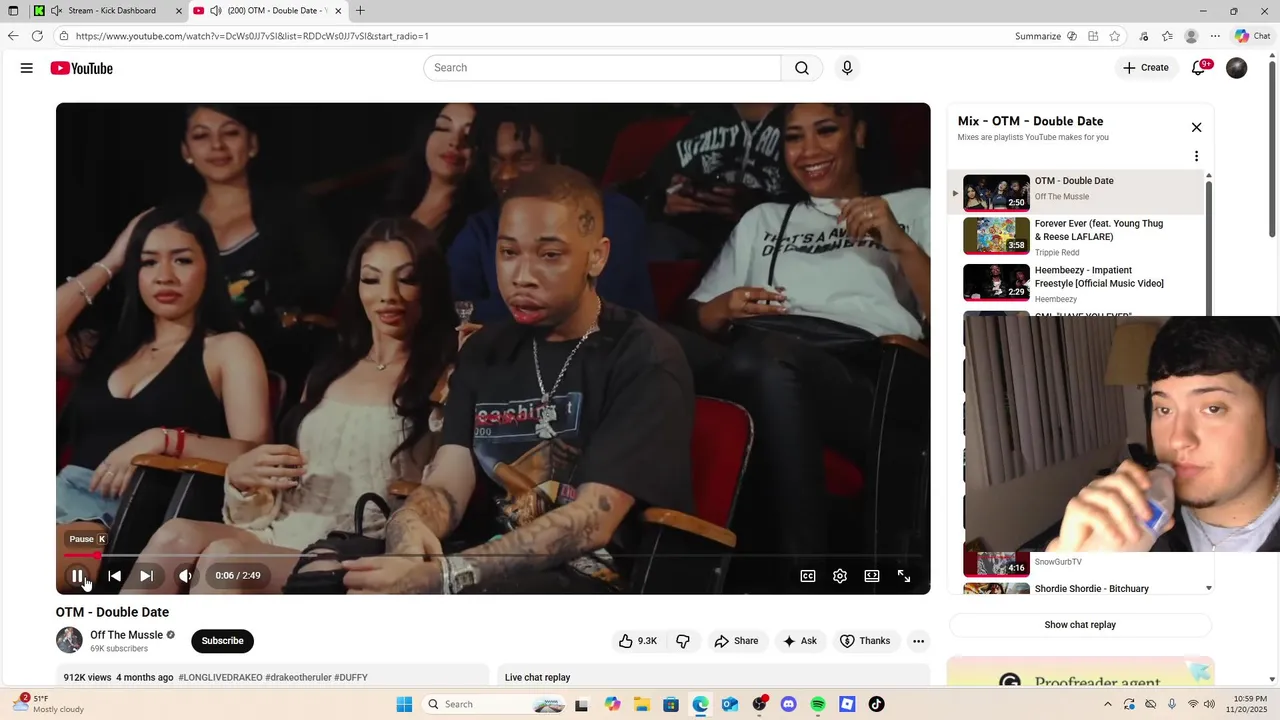Send Thanks to the creator
This screenshot has height=720, width=1280.
click(865, 641)
